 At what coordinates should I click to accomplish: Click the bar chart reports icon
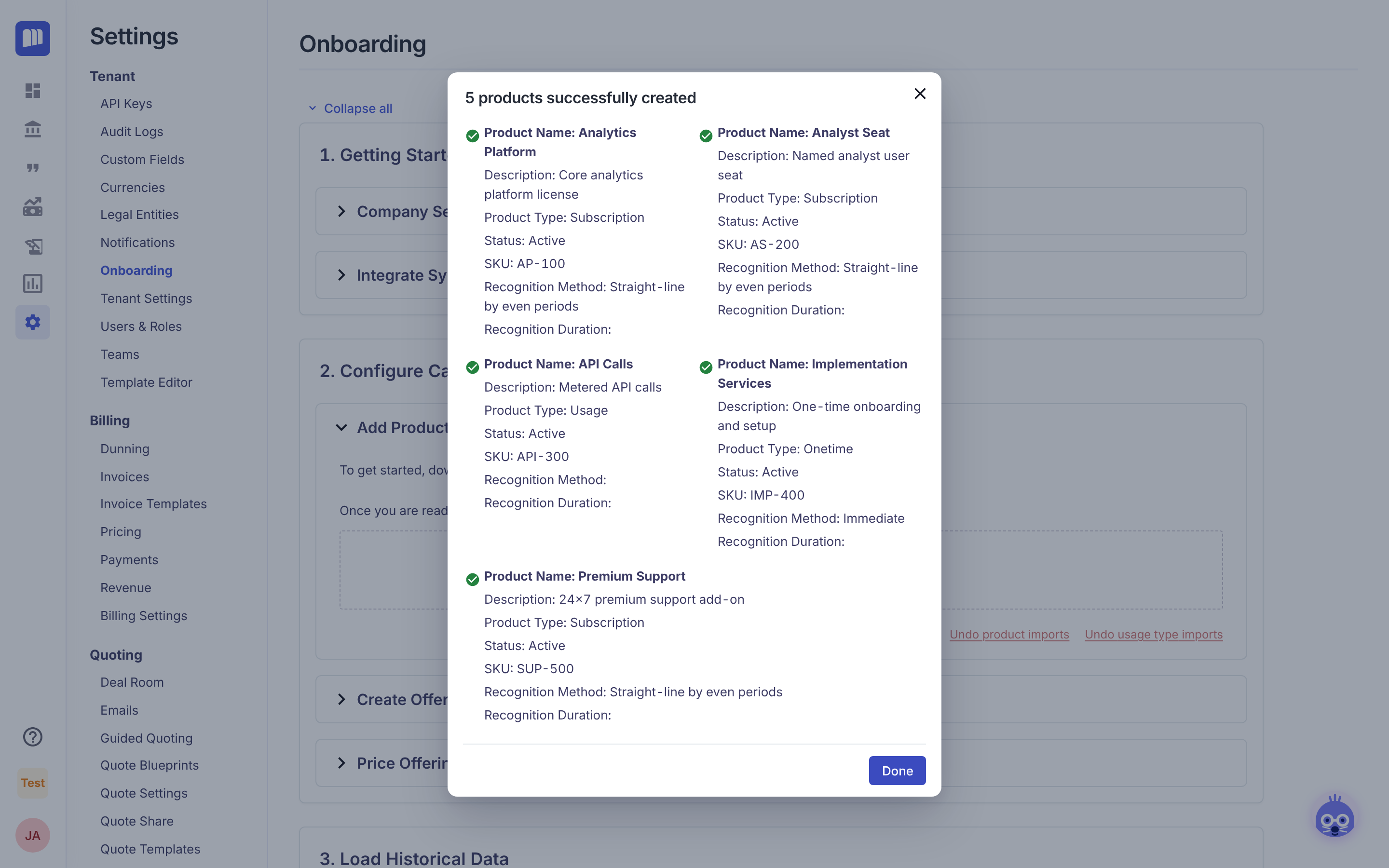33,283
